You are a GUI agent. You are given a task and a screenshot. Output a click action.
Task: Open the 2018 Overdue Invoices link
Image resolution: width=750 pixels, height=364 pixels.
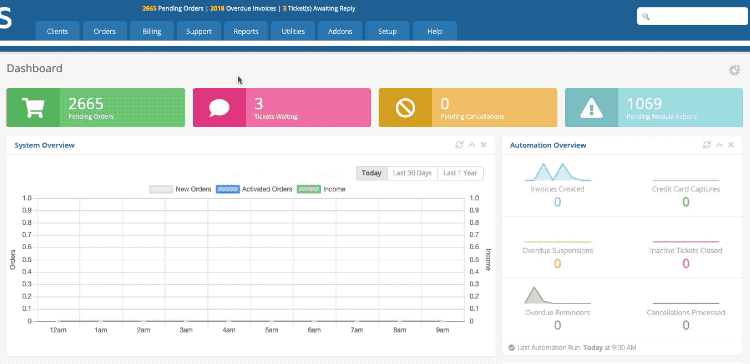[x=243, y=9]
